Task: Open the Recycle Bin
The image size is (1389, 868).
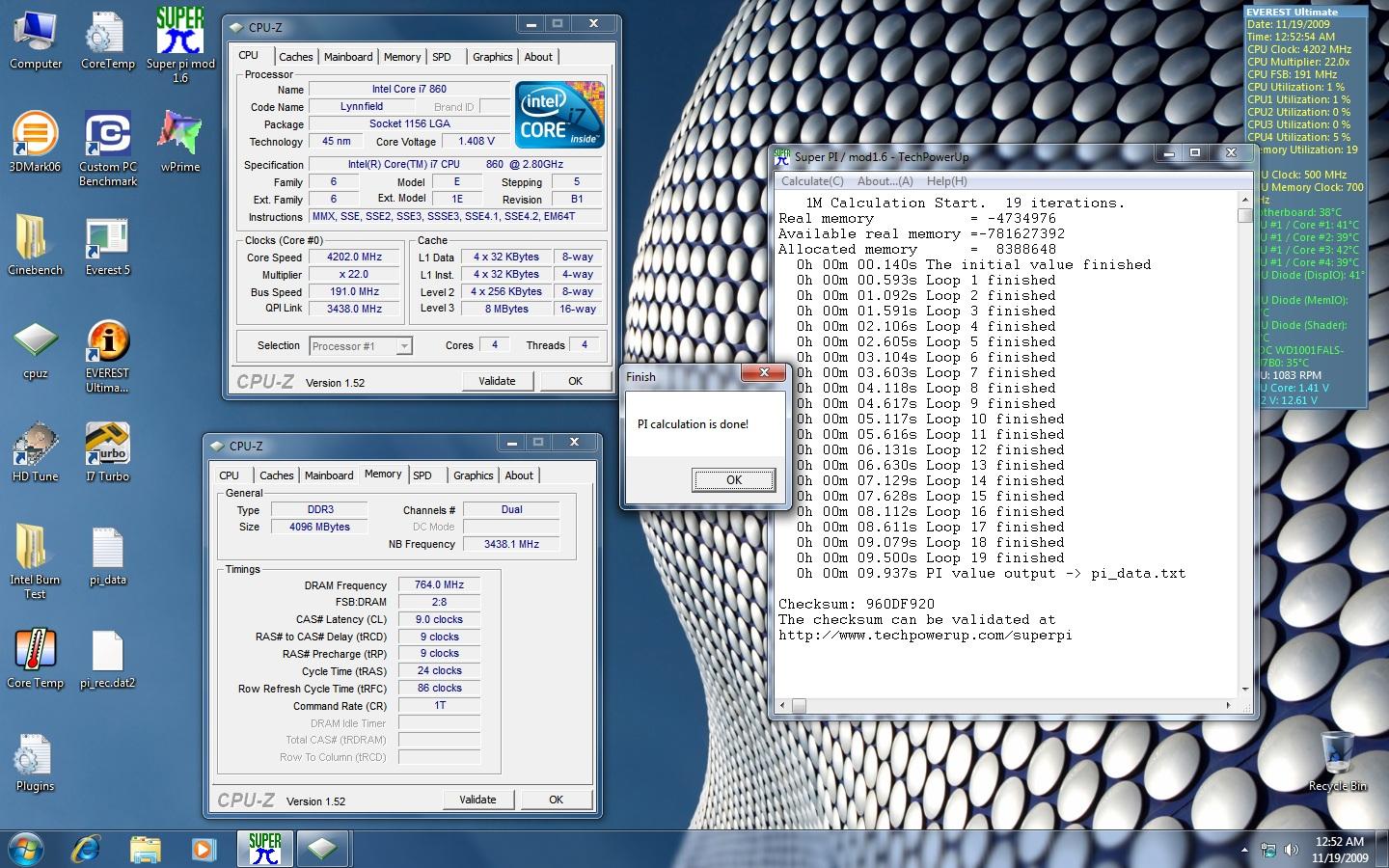Action: (x=1337, y=761)
